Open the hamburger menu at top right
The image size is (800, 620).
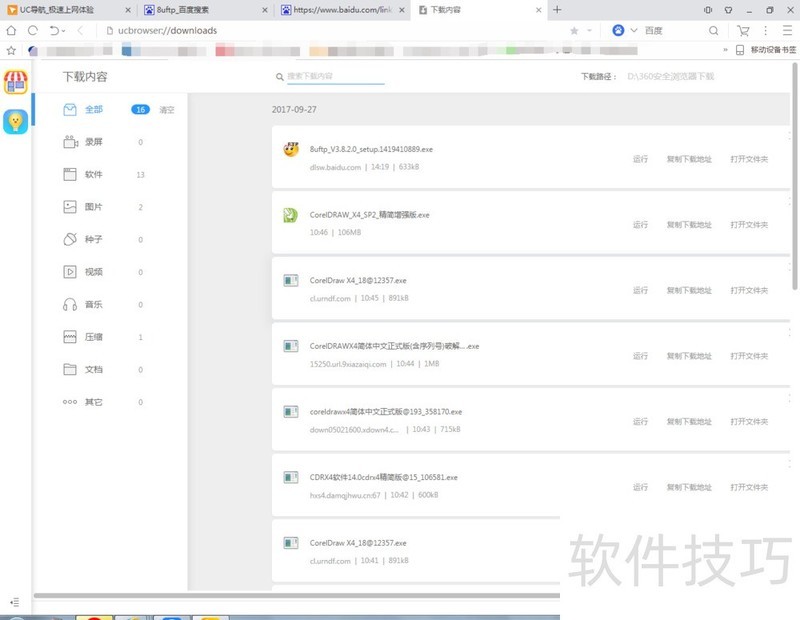point(787,31)
